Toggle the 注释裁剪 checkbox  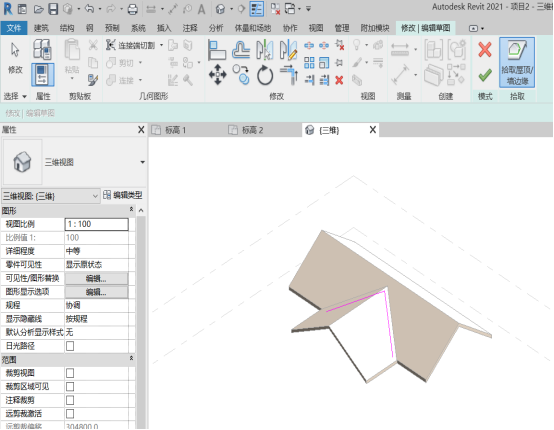pos(70,400)
